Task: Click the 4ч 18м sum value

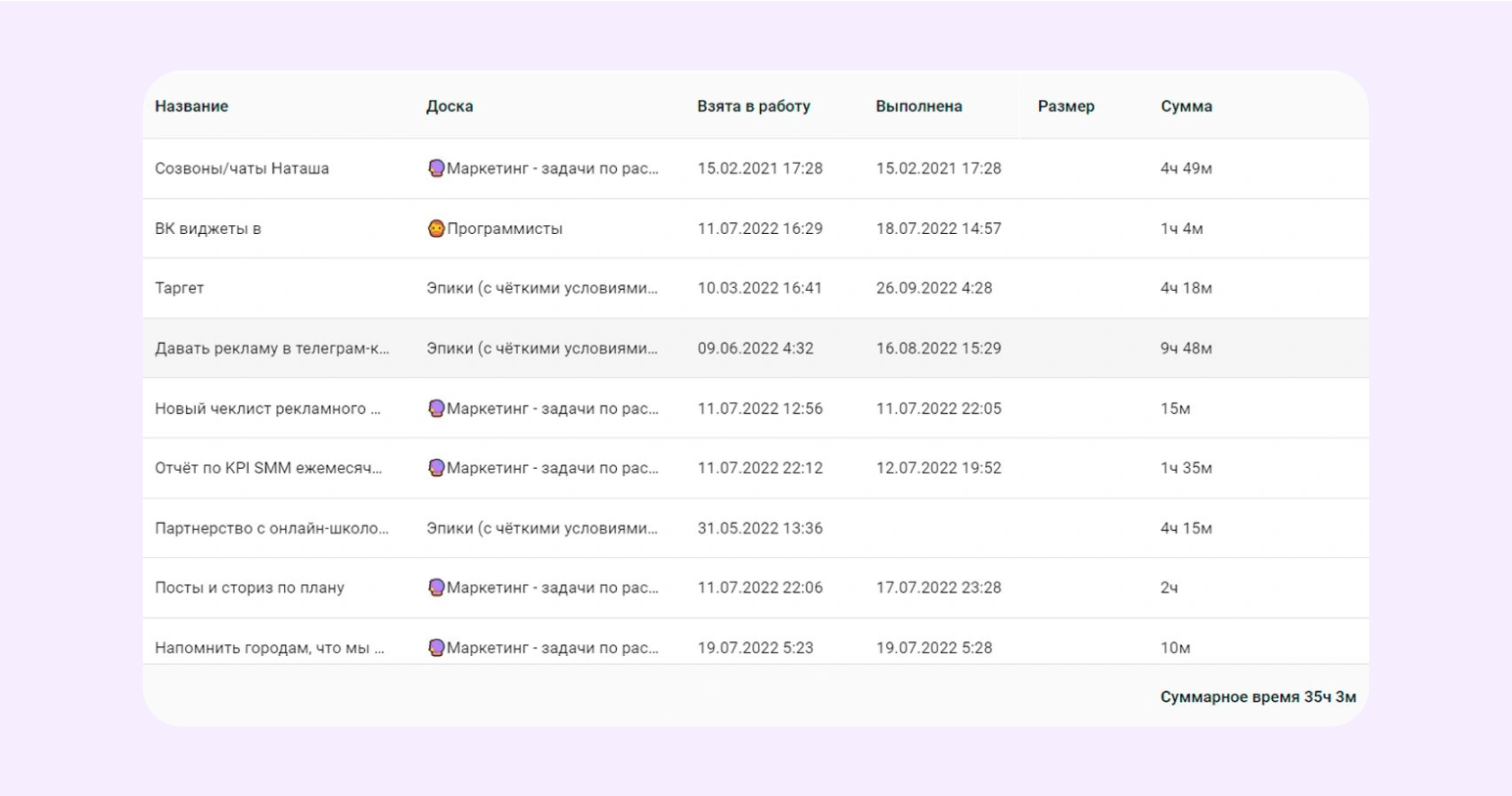Action: click(x=1186, y=288)
